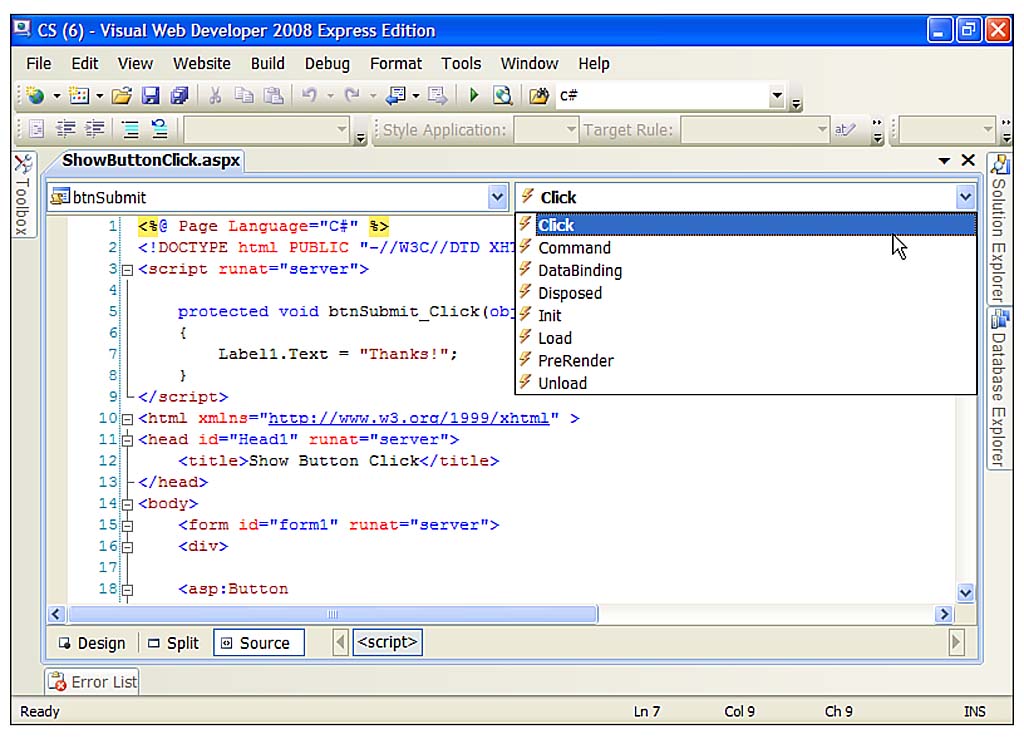Open the New Web Site dropdown arrow
The height and width of the screenshot is (739, 1024).
57,96
